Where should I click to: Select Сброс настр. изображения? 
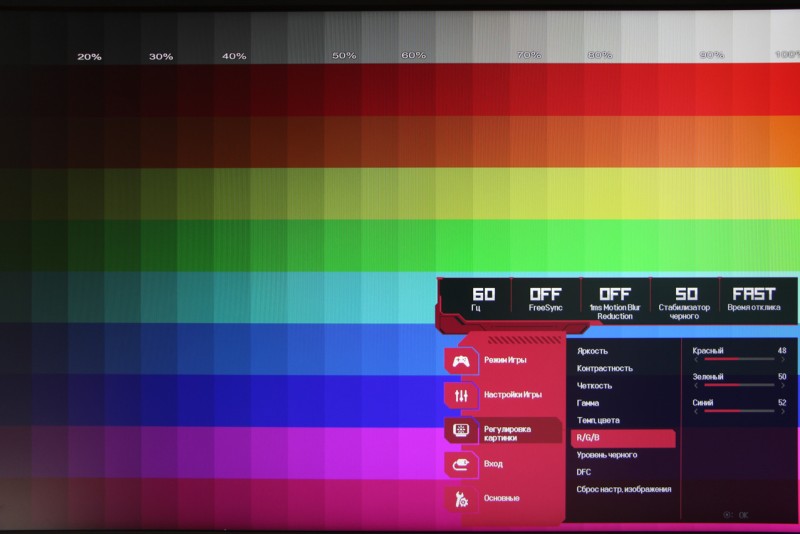624,490
